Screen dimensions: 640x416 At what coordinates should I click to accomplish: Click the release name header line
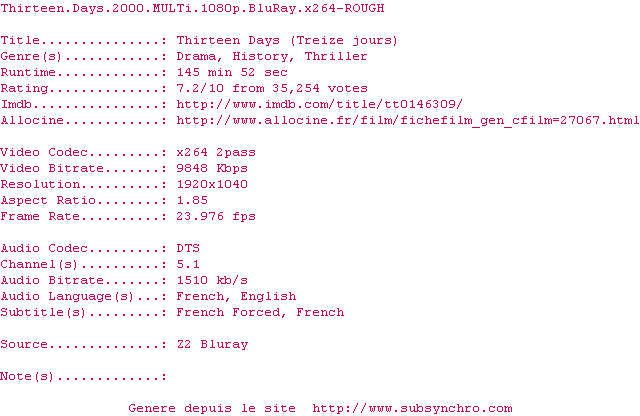tap(192, 9)
